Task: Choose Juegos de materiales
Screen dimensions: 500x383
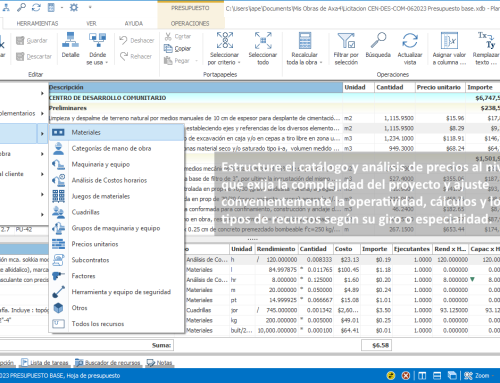Action: pos(117,196)
